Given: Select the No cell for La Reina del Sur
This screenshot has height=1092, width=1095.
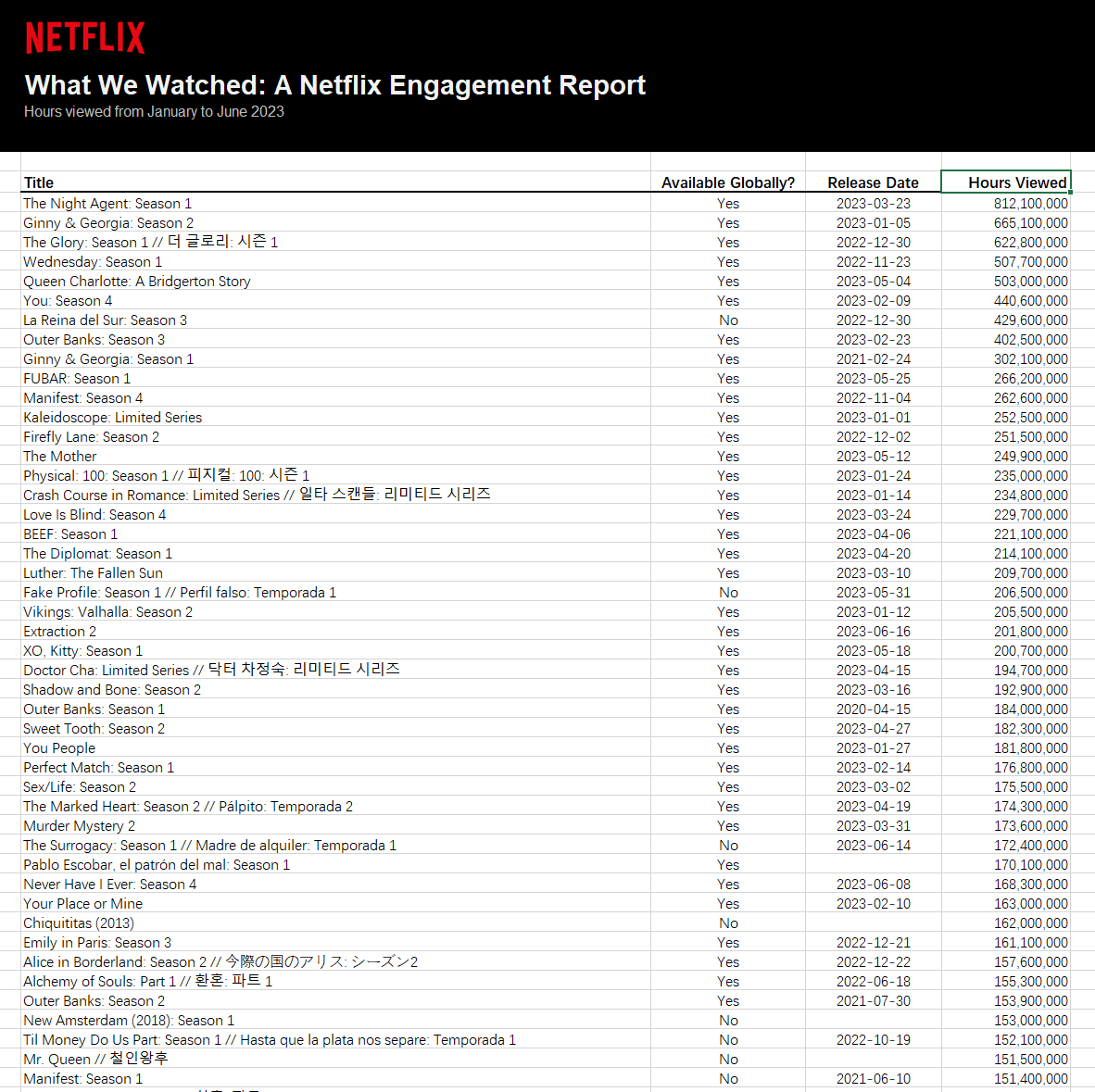Looking at the screenshot, I should (728, 320).
